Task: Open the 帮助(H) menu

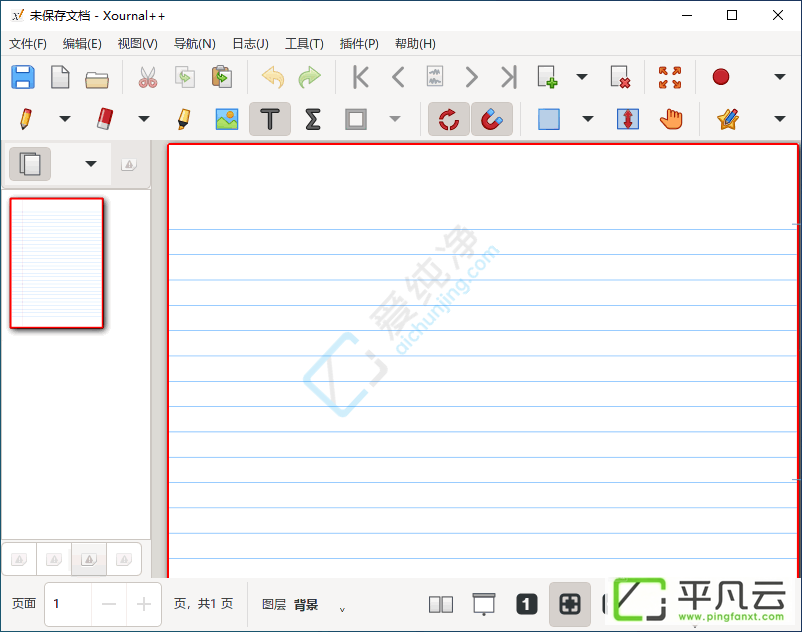Action: pos(415,44)
